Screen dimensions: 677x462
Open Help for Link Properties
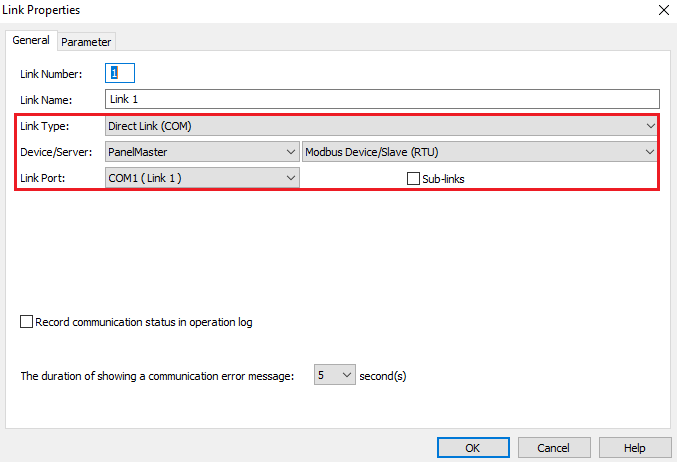pyautogui.click(x=635, y=448)
